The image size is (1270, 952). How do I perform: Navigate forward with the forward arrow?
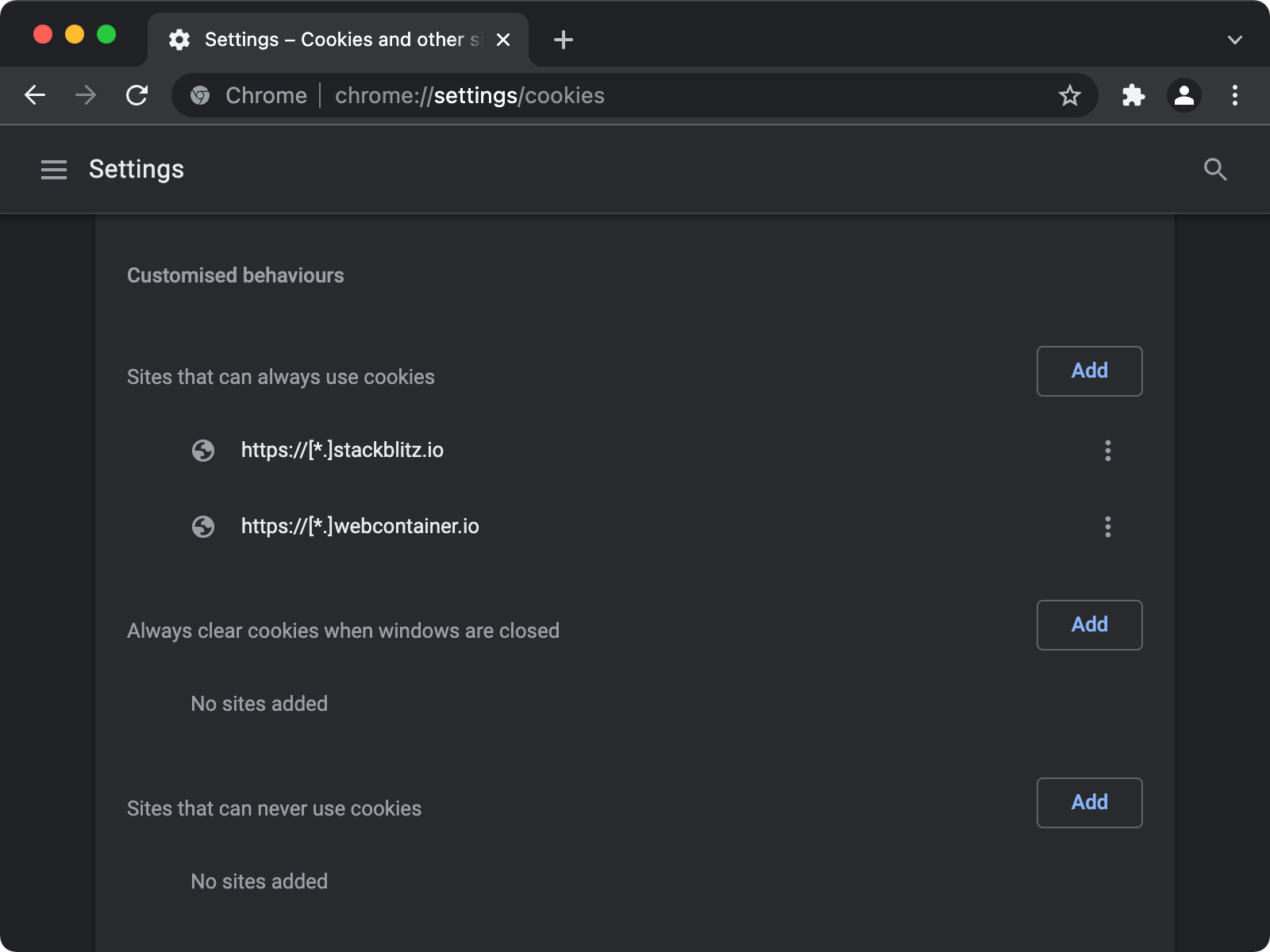[85, 95]
